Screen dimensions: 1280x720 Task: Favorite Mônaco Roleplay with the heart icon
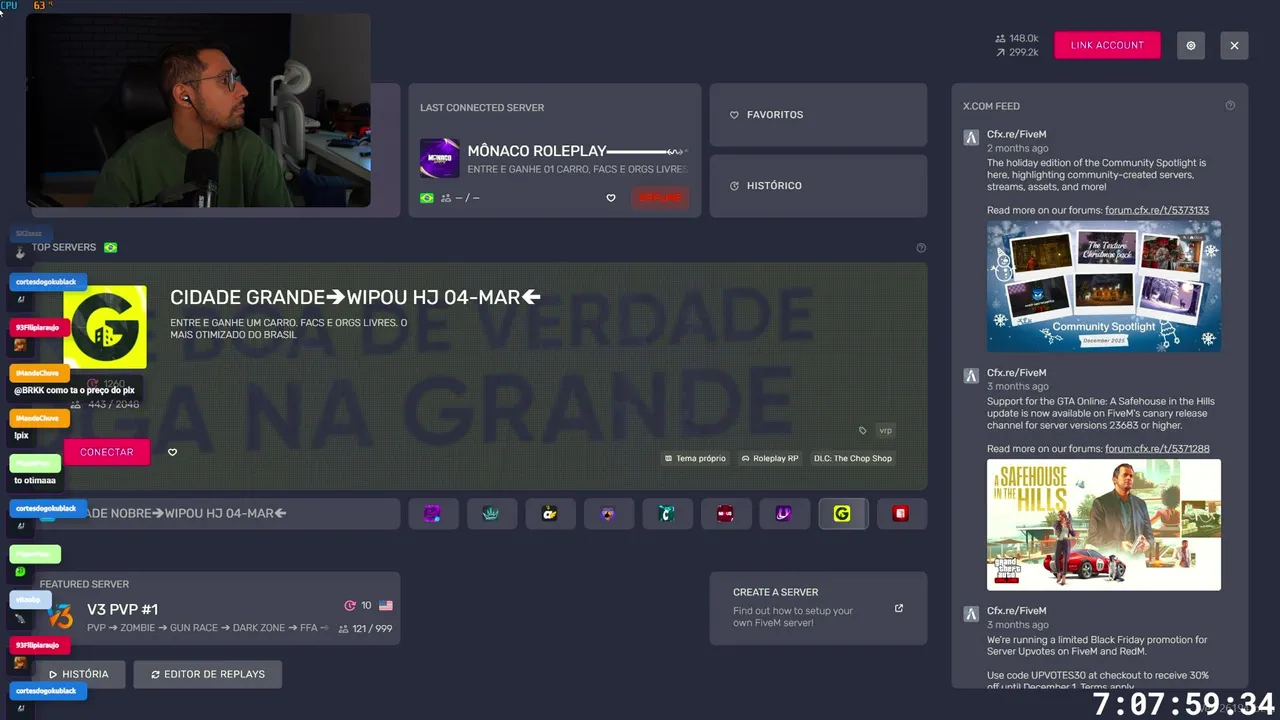611,198
